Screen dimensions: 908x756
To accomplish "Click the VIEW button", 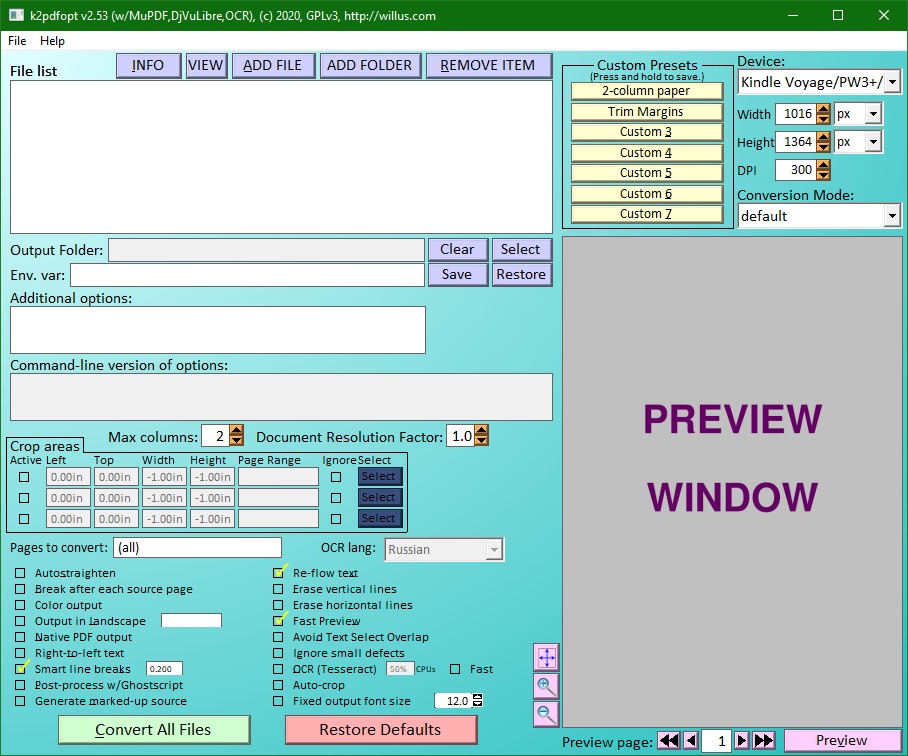I will click(206, 65).
